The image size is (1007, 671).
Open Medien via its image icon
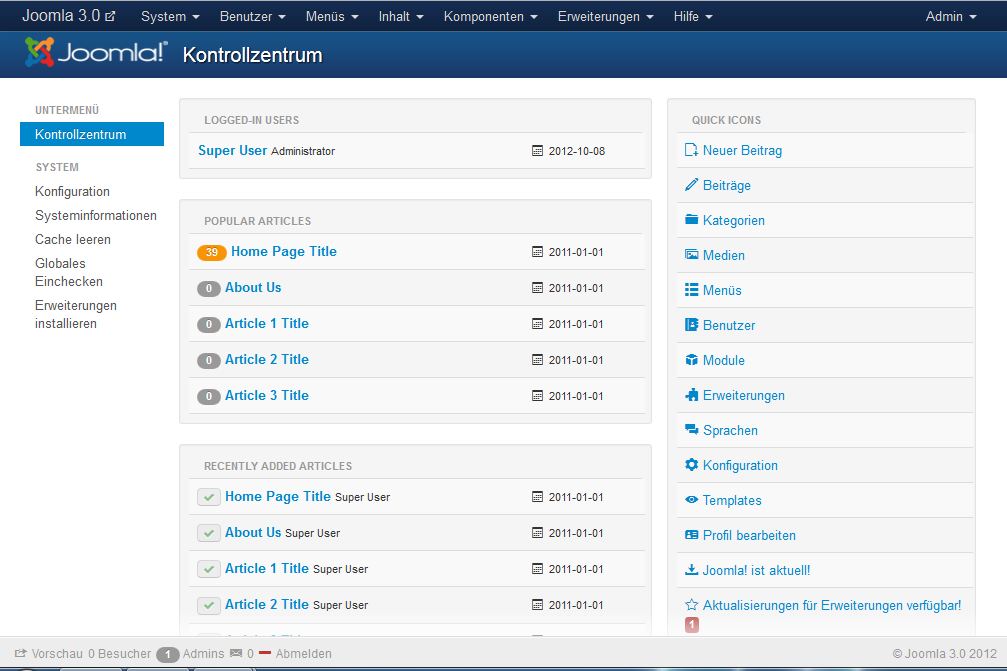[690, 255]
